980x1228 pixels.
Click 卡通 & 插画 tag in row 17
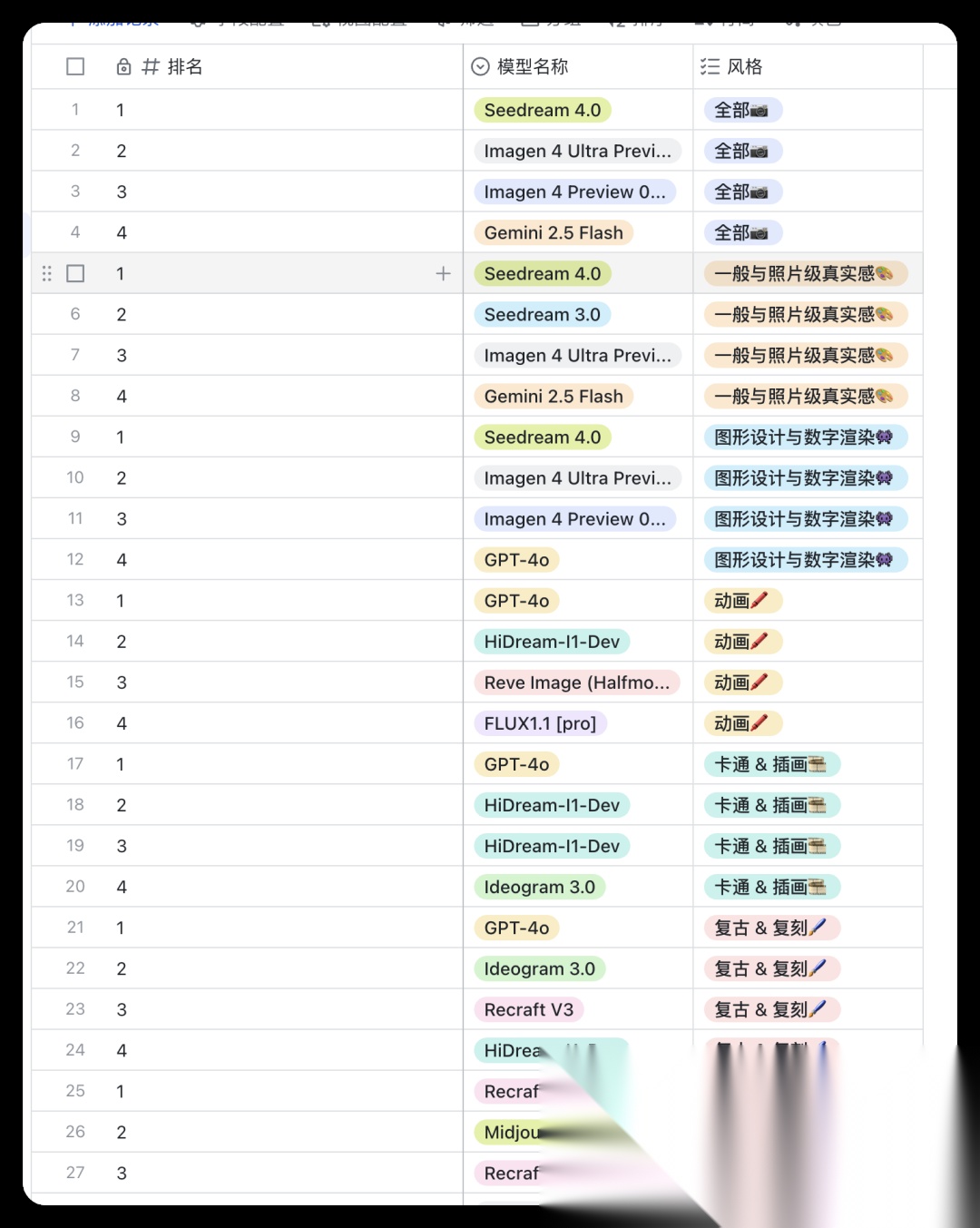pyautogui.click(x=771, y=763)
